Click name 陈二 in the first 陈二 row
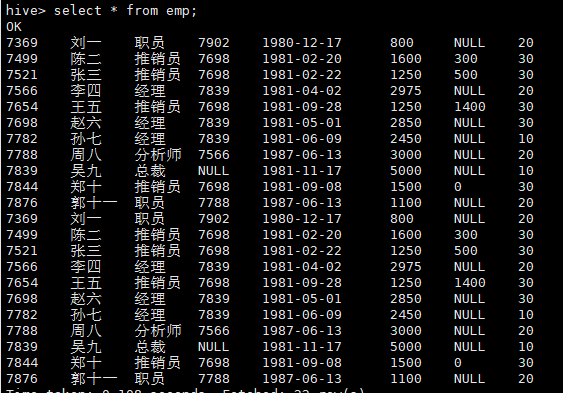Image resolution: width=563 pixels, height=393 pixels. (x=86, y=59)
